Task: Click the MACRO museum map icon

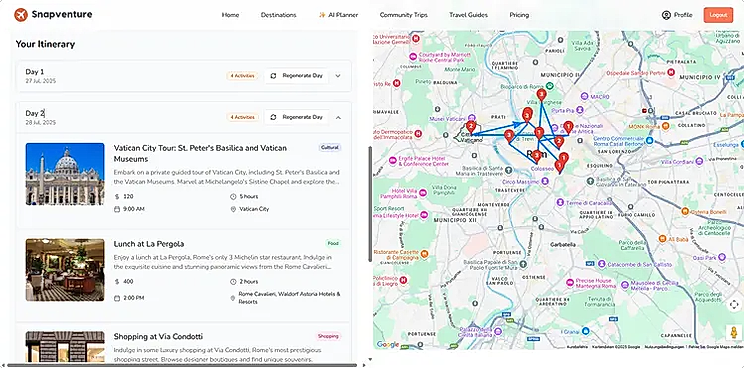Action: [x=585, y=96]
